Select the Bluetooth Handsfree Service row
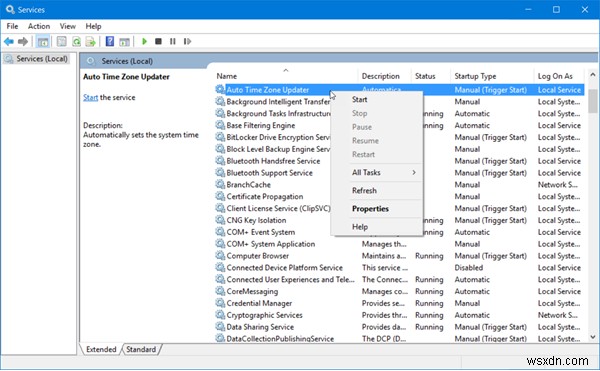This screenshot has width=600, height=371. [399, 161]
